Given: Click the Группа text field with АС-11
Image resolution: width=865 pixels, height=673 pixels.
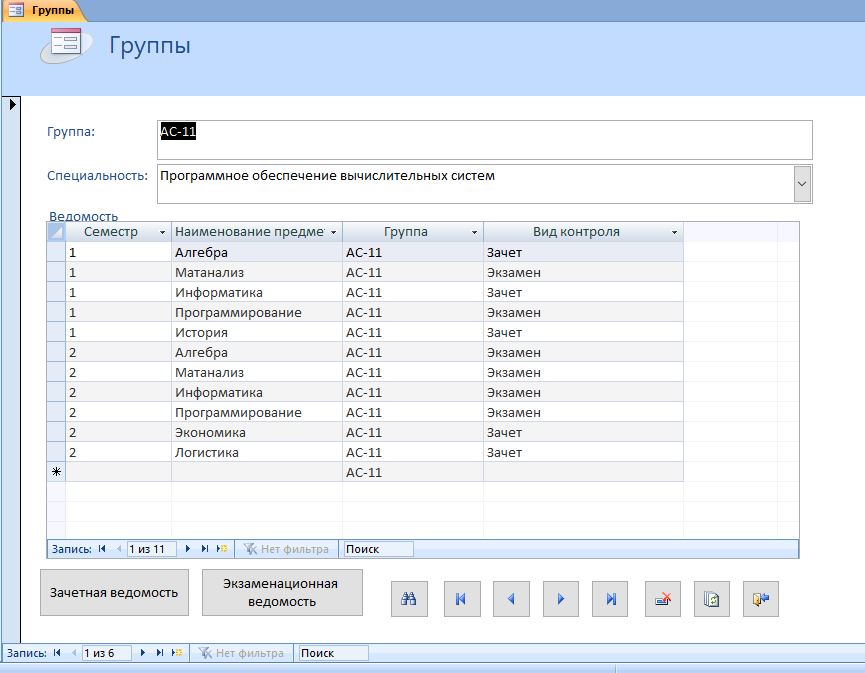Looking at the screenshot, I should click(484, 140).
